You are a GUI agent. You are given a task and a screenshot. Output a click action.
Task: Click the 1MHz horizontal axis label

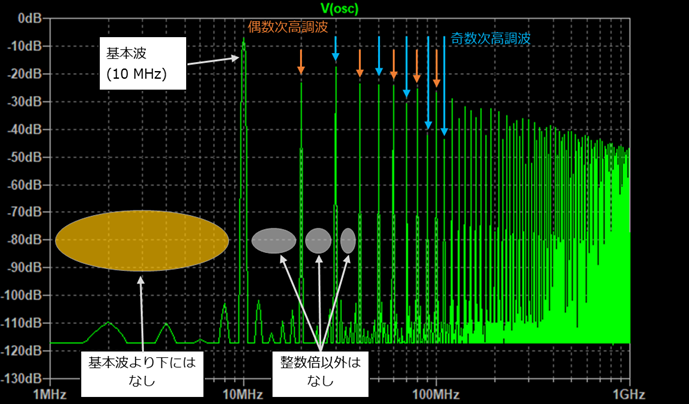pos(50,394)
